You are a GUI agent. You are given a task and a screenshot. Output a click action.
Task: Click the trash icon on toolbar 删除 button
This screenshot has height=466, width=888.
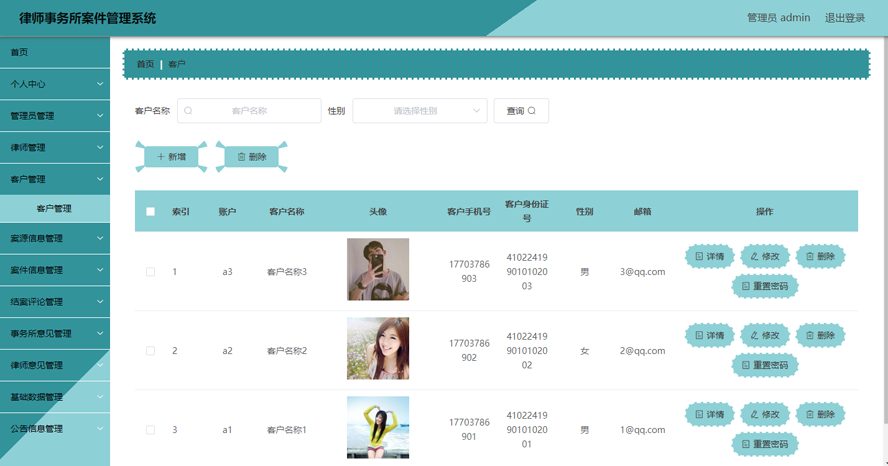(x=241, y=157)
